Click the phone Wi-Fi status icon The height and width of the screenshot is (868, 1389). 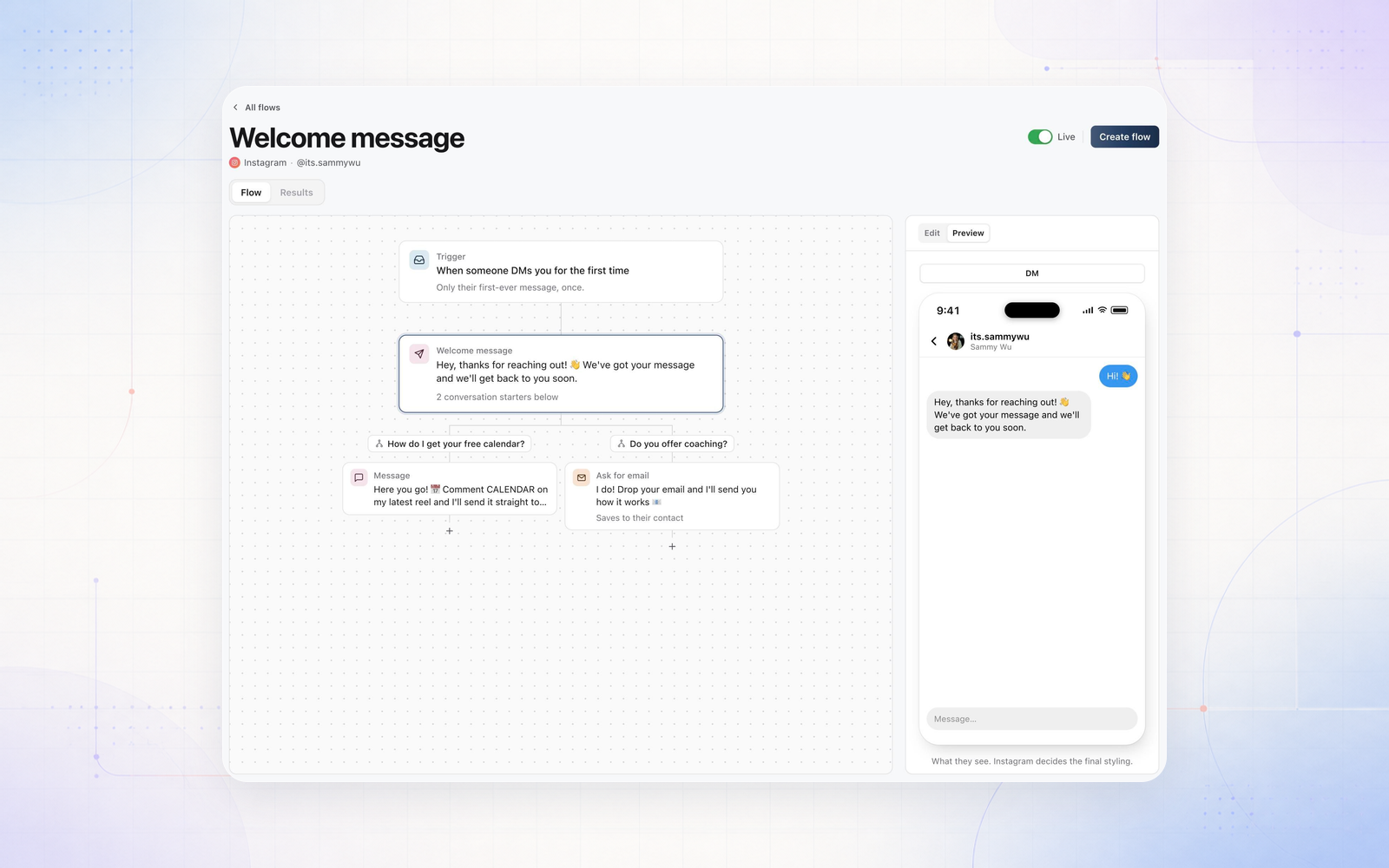(x=1103, y=310)
